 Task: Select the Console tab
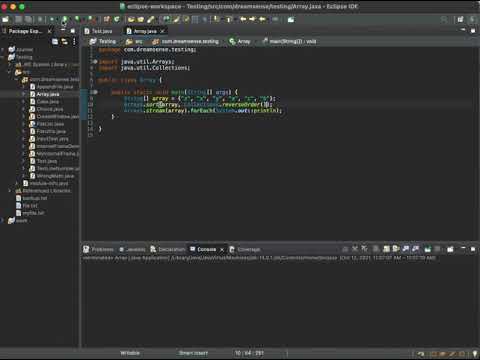tap(203, 249)
